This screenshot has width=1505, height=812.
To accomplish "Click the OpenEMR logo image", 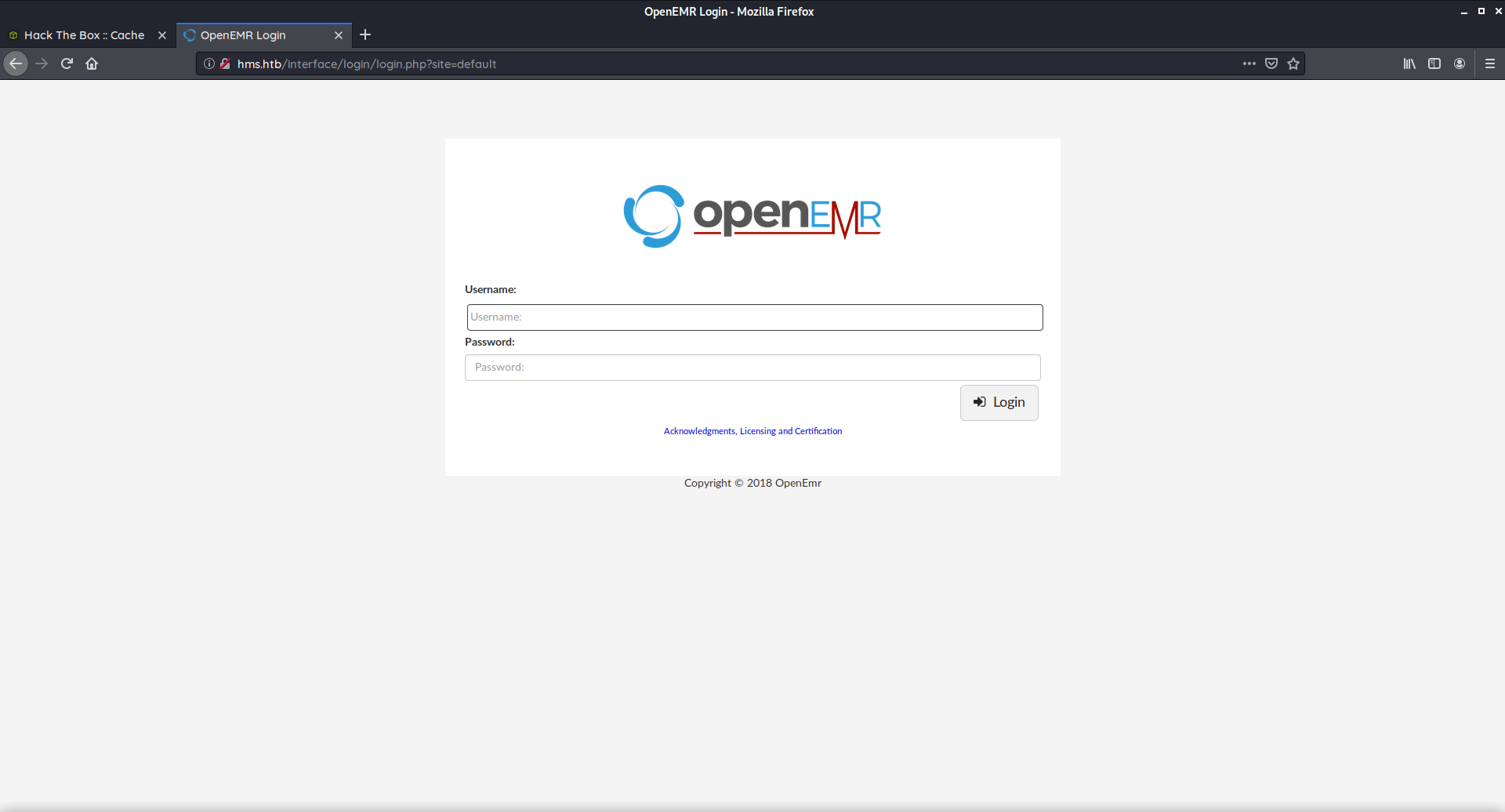I will pos(752,216).
